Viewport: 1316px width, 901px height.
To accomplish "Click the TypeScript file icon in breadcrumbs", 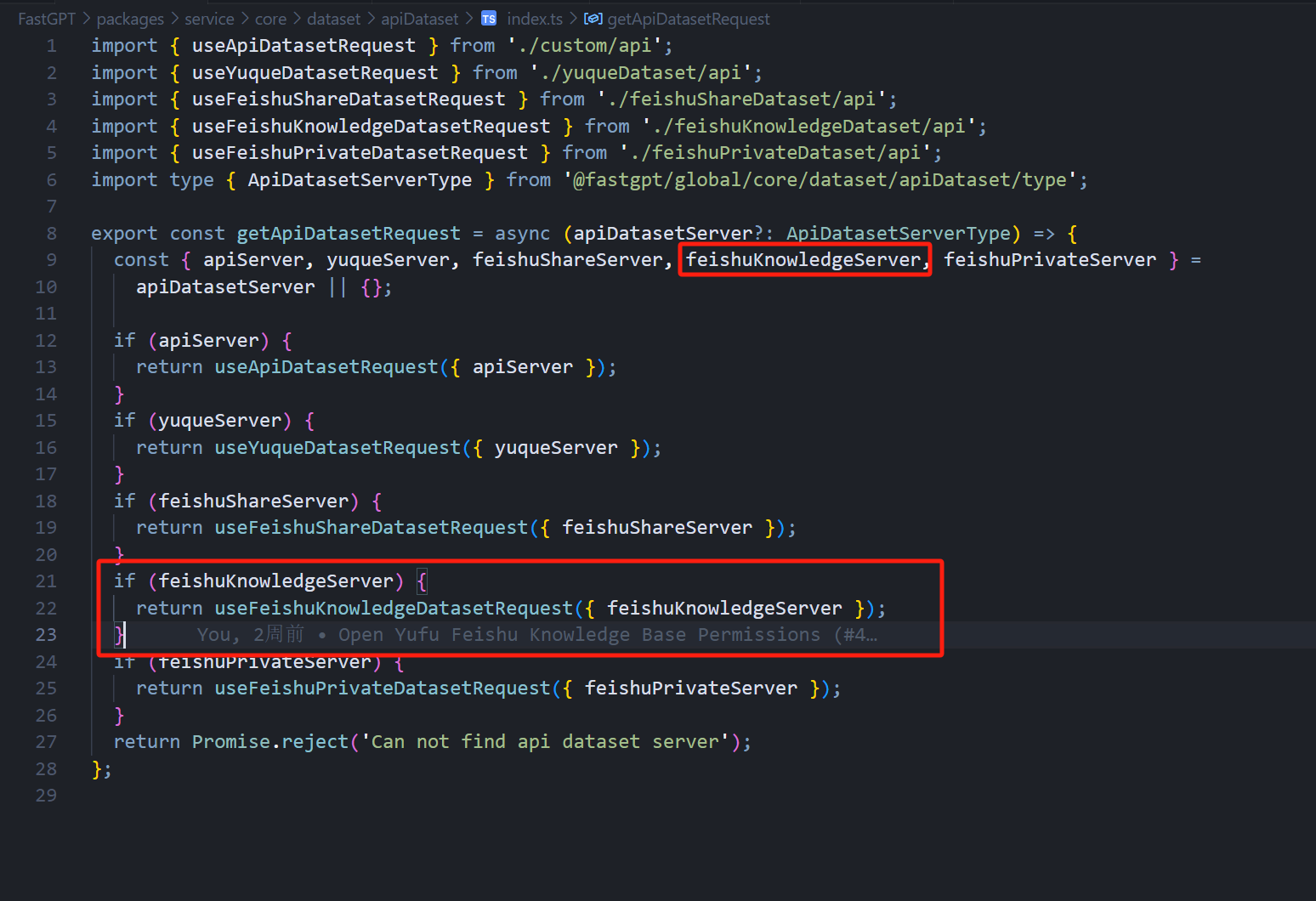I will [x=489, y=19].
